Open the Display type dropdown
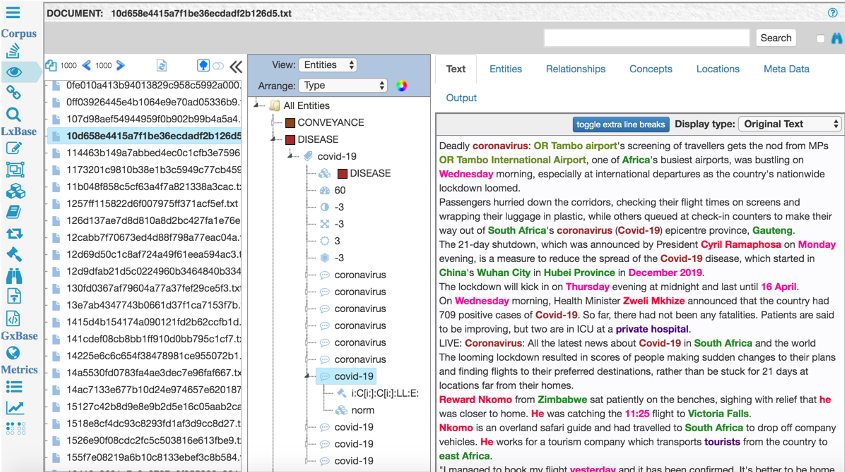The width and height of the screenshot is (845, 472). click(789, 124)
